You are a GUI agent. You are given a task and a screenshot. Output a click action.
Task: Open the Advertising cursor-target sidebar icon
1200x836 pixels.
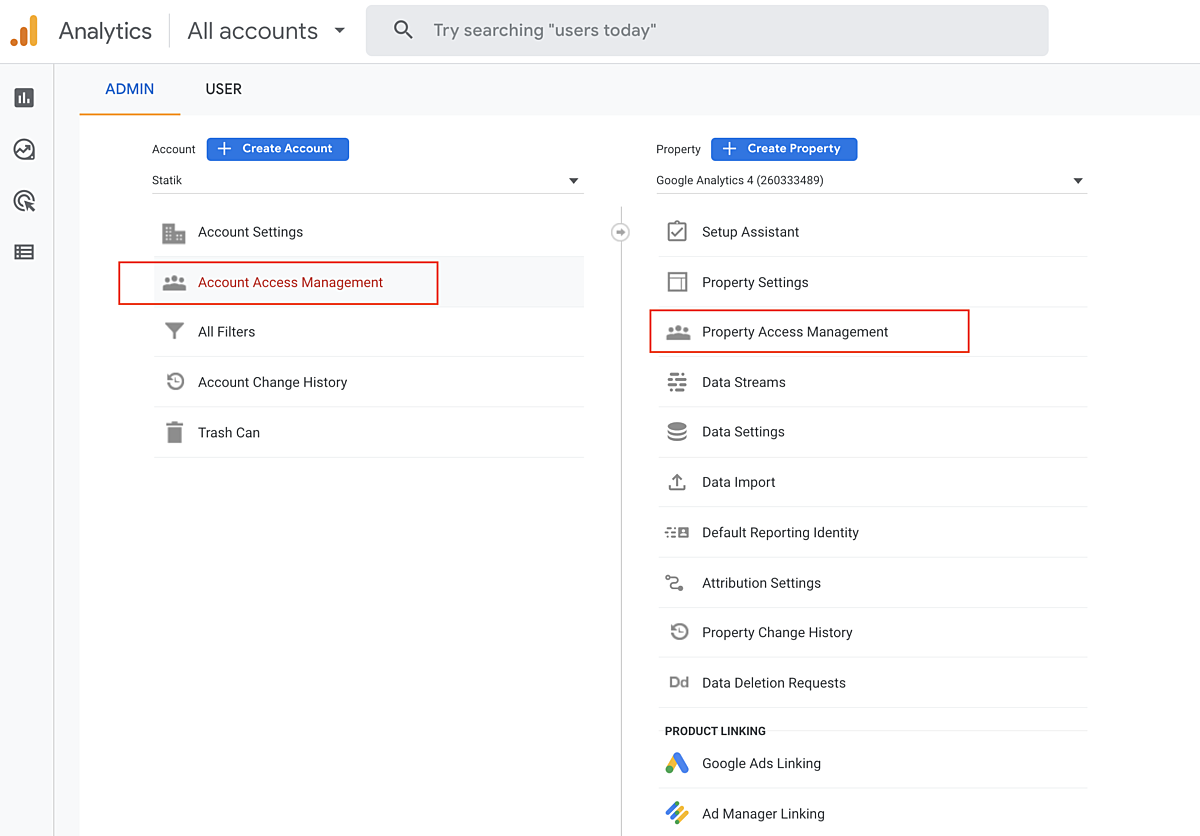click(24, 201)
